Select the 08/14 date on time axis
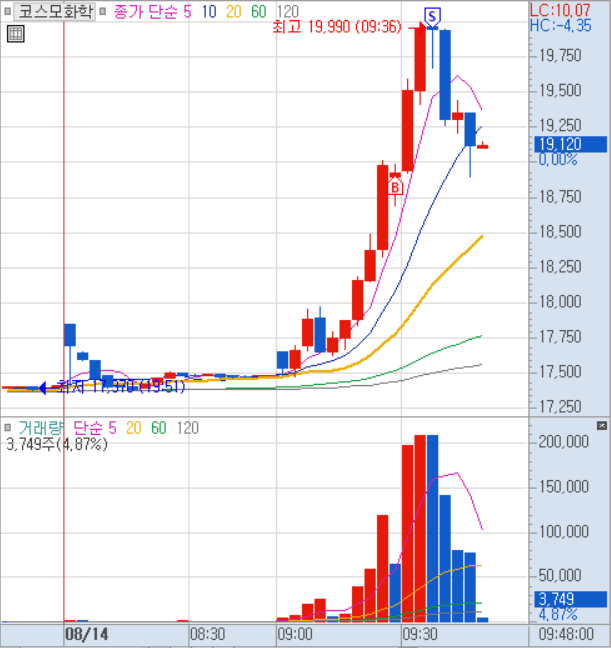 (x=86, y=635)
